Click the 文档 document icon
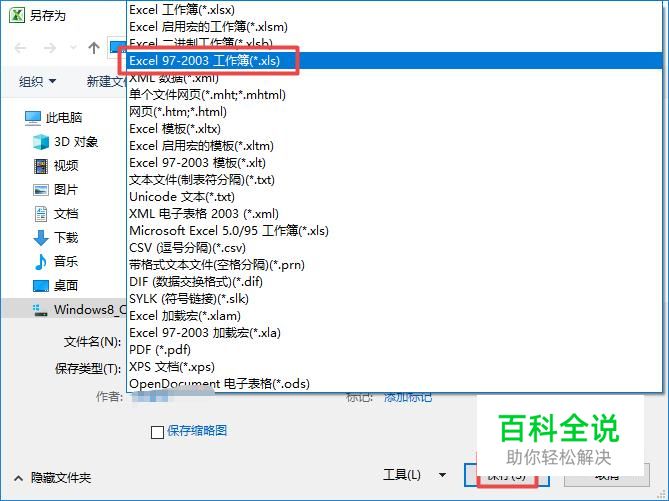Screen dimensions: 669x501 click(41, 213)
